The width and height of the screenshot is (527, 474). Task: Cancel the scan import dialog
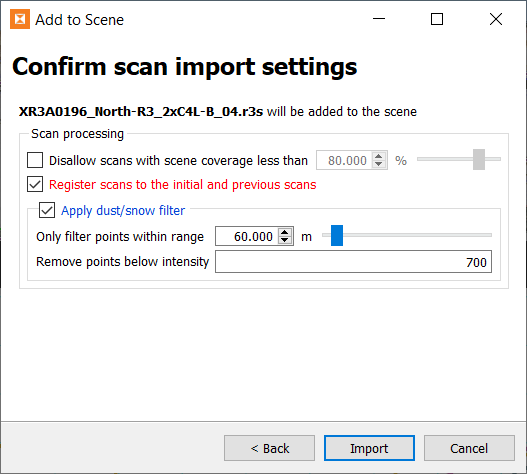coord(469,448)
